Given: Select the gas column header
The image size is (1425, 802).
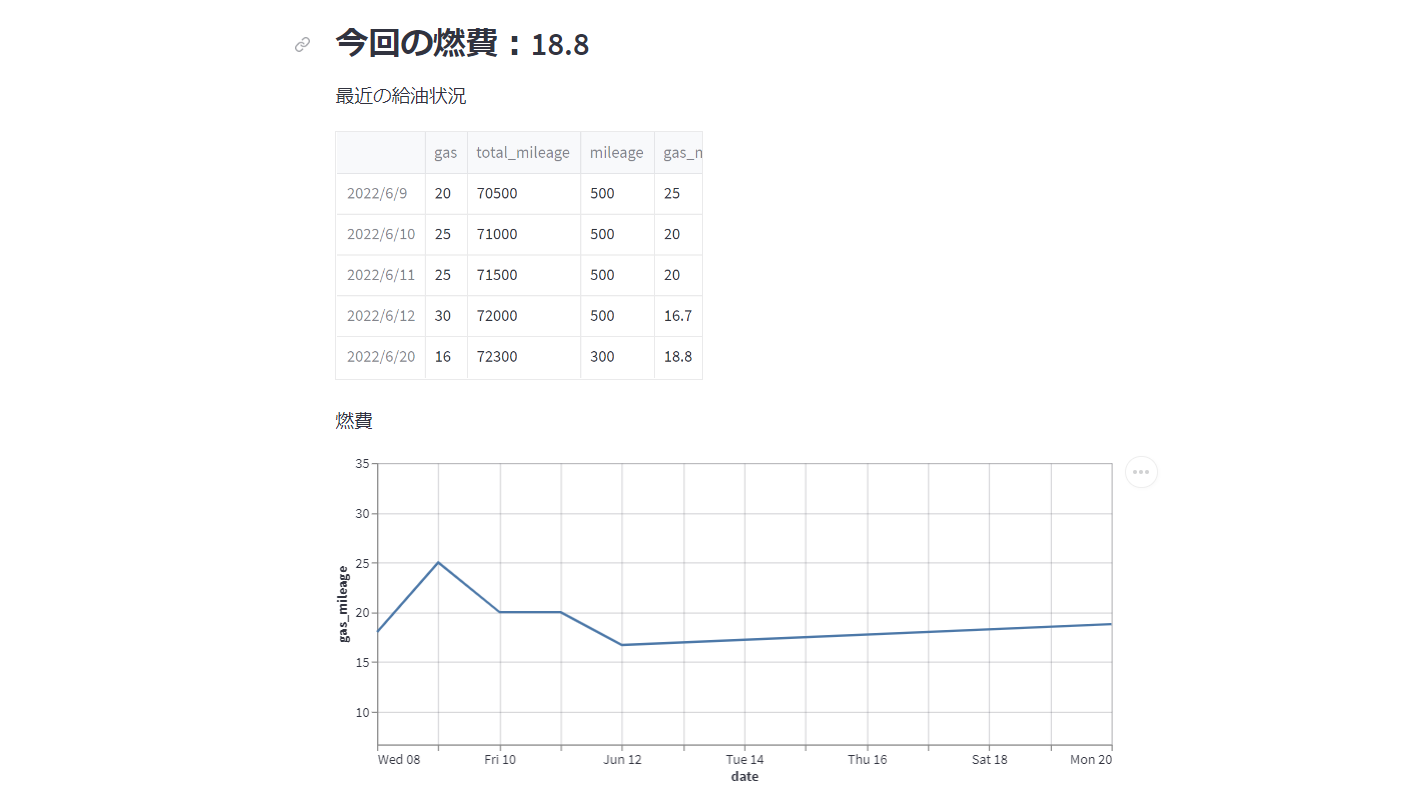Looking at the screenshot, I should tap(445, 152).
